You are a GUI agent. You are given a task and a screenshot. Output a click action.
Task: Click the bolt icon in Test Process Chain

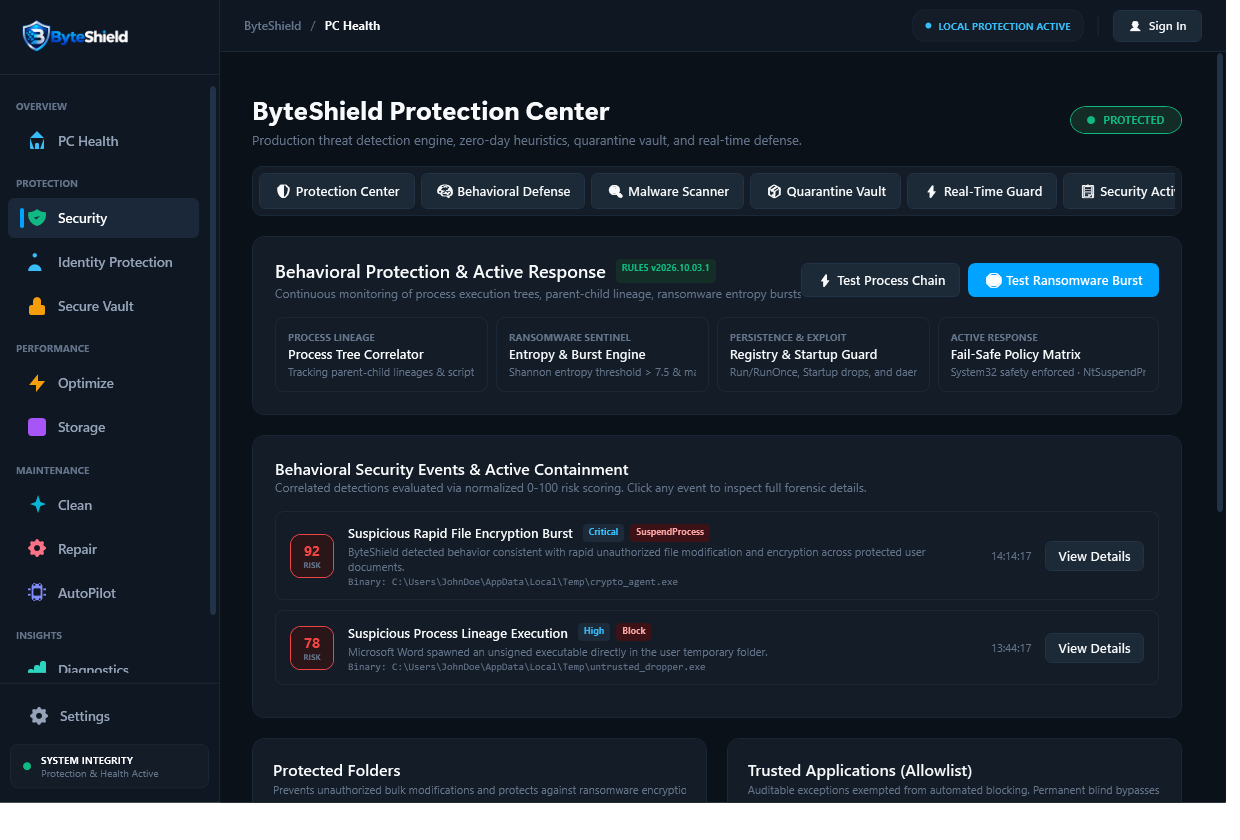[825, 281]
